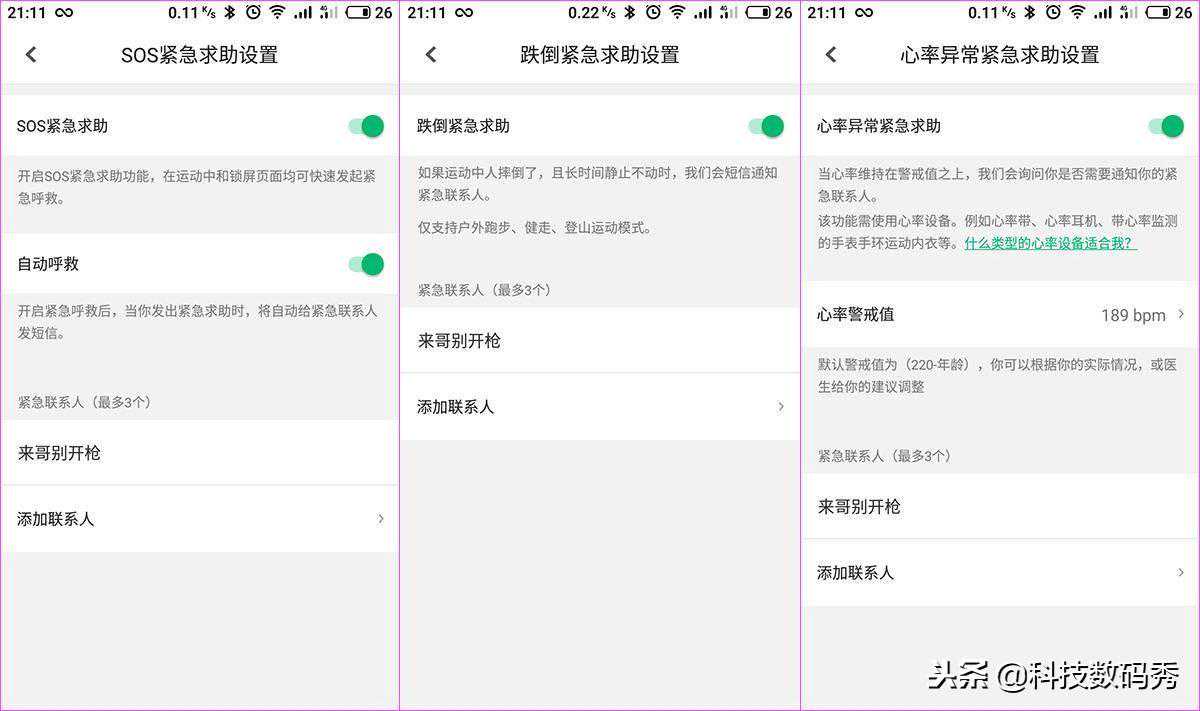The height and width of the screenshot is (711, 1200).
Task: Toggle the 心率异常紧急求助 switch
Action: pos(1166,126)
